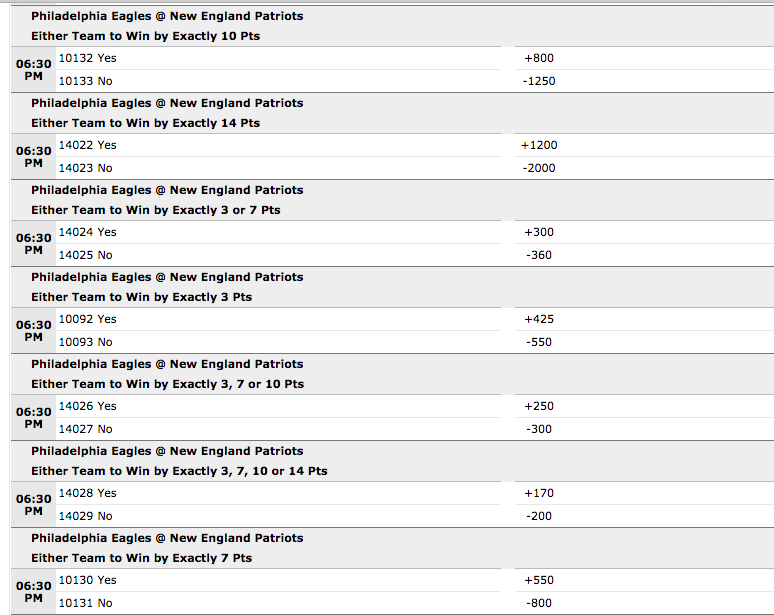Select the 14027 No row label
Screen dimensions: 774x615
[85, 429]
